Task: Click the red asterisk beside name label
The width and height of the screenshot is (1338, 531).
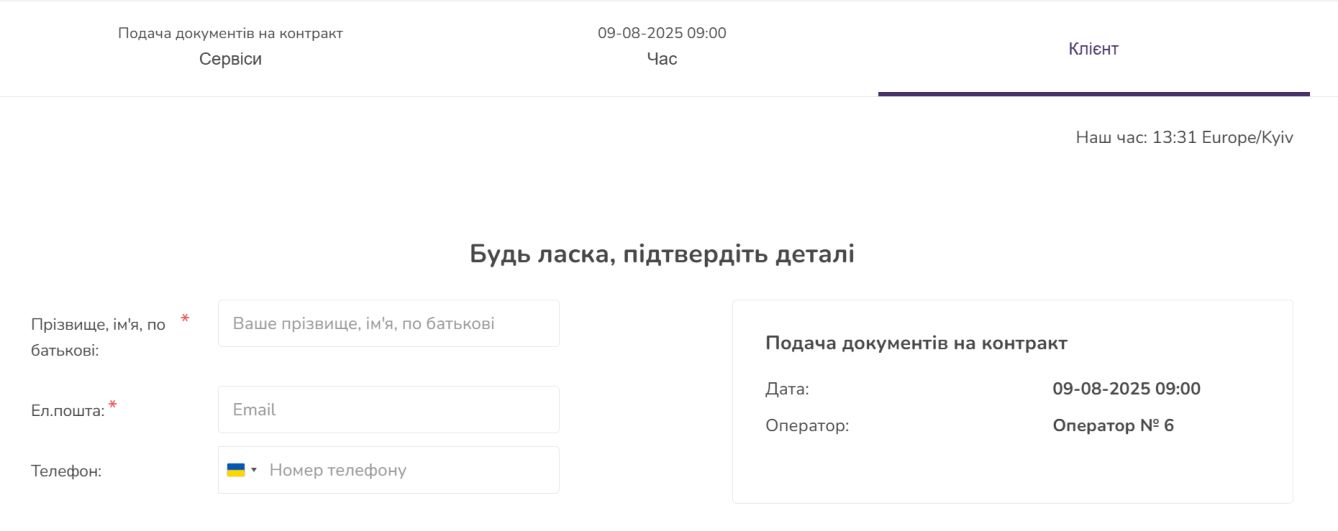Action: click(185, 320)
